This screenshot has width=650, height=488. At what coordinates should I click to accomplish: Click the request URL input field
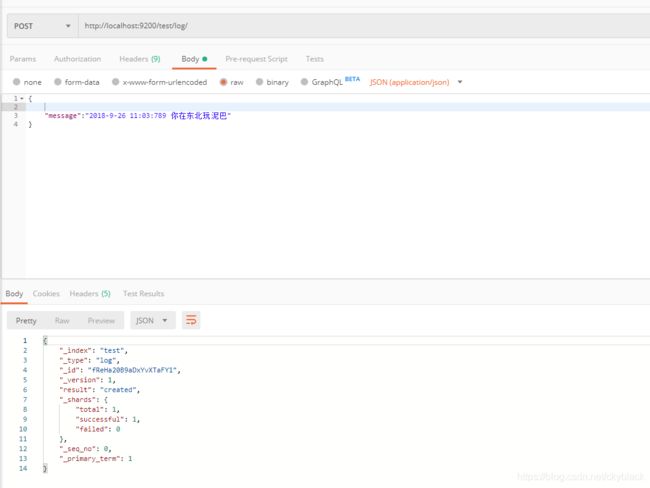tap(364, 26)
